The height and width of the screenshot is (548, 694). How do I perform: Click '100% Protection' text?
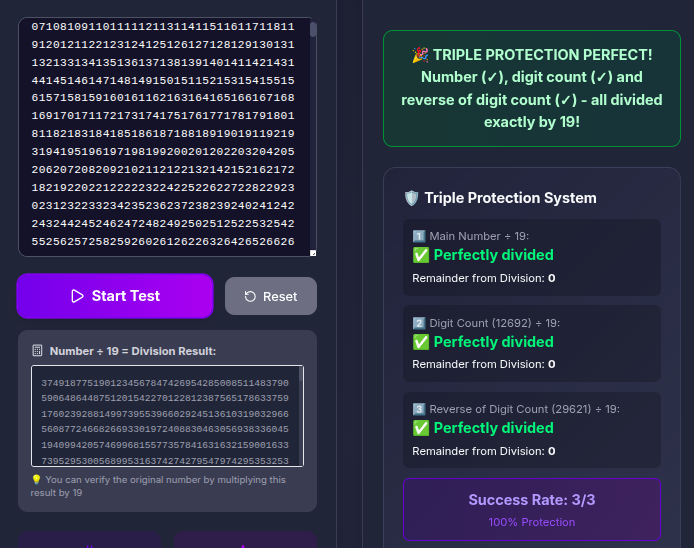(532, 522)
